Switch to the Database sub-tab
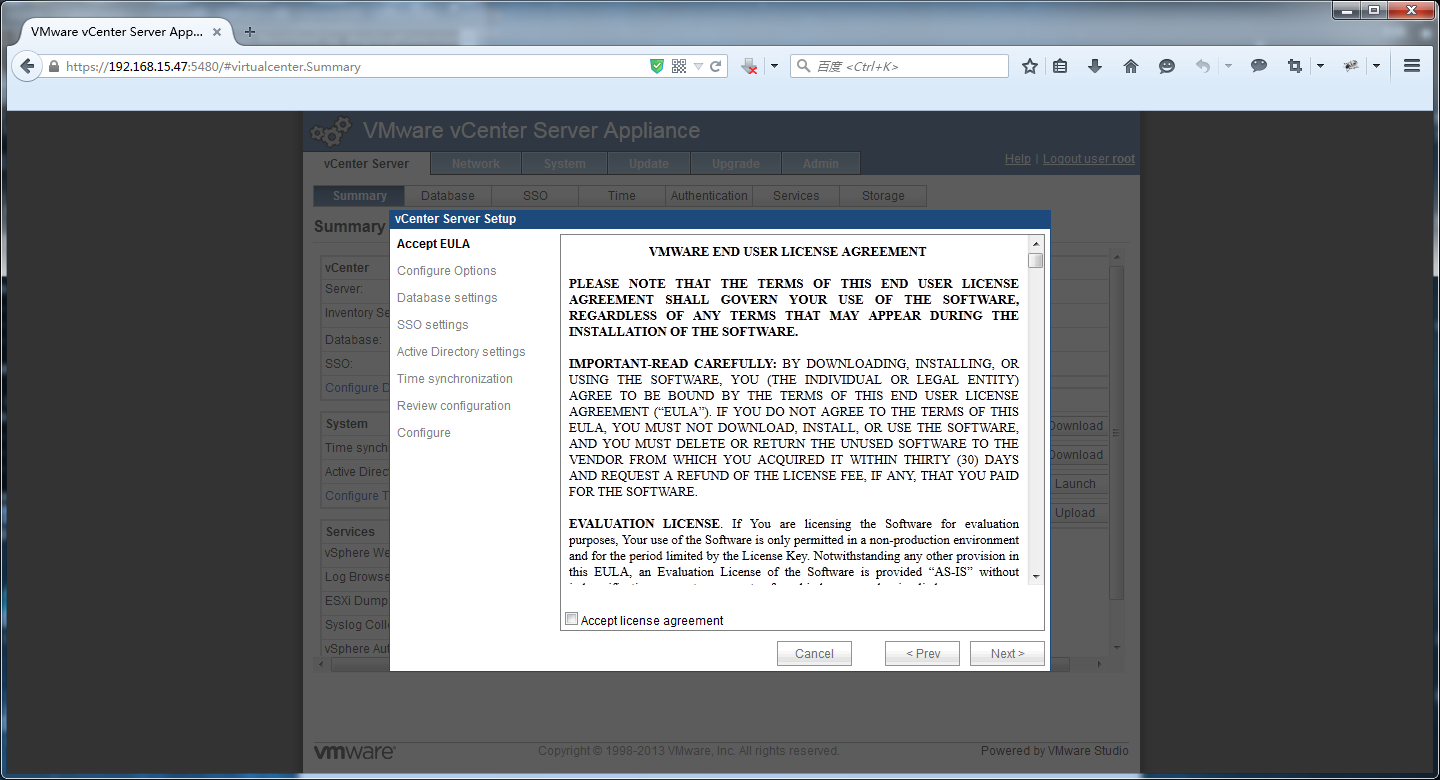This screenshot has height=780, width=1440. (x=448, y=196)
